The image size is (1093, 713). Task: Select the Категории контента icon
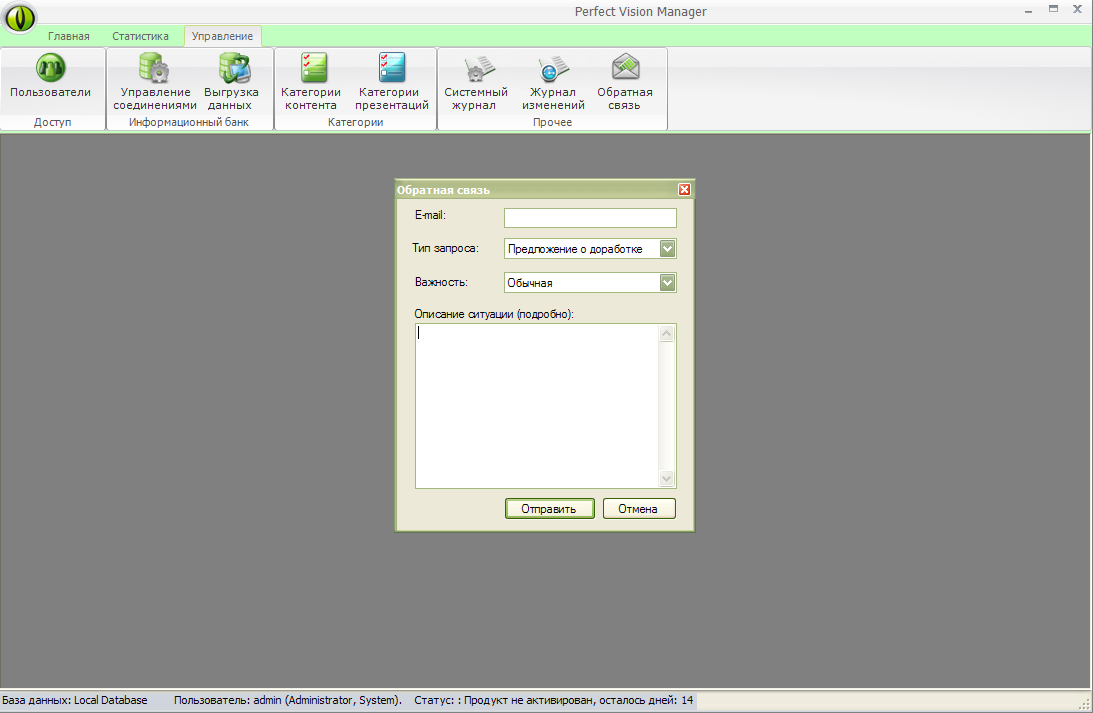point(314,69)
